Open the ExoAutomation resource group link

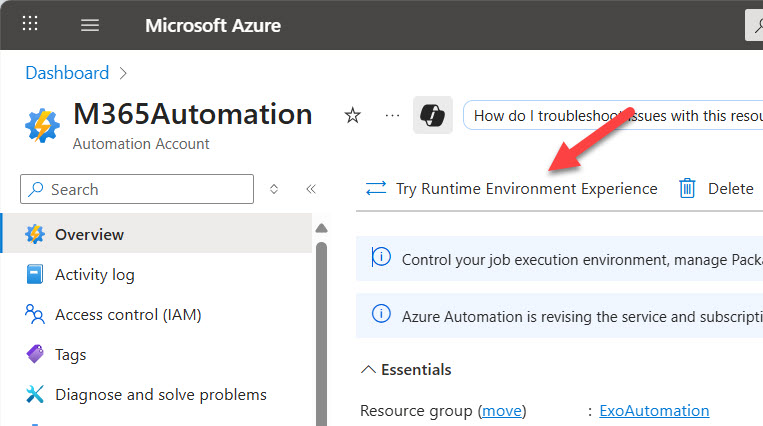click(x=654, y=411)
